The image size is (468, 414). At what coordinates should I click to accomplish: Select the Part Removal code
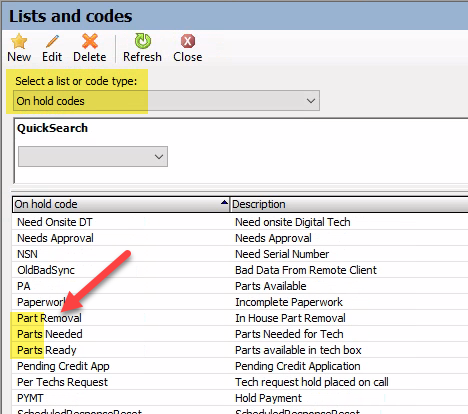click(x=49, y=318)
